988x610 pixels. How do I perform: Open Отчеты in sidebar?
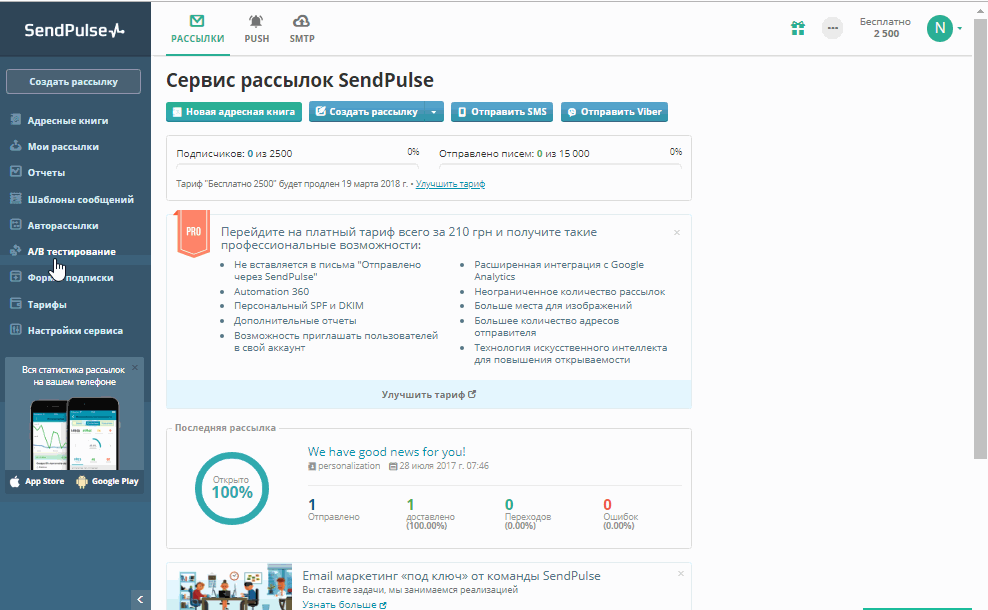[46, 172]
